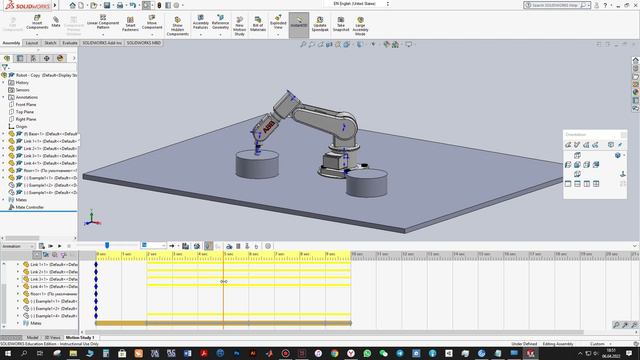The image size is (640, 360).
Task: Enable Large Assembly Mode
Action: tap(360, 26)
